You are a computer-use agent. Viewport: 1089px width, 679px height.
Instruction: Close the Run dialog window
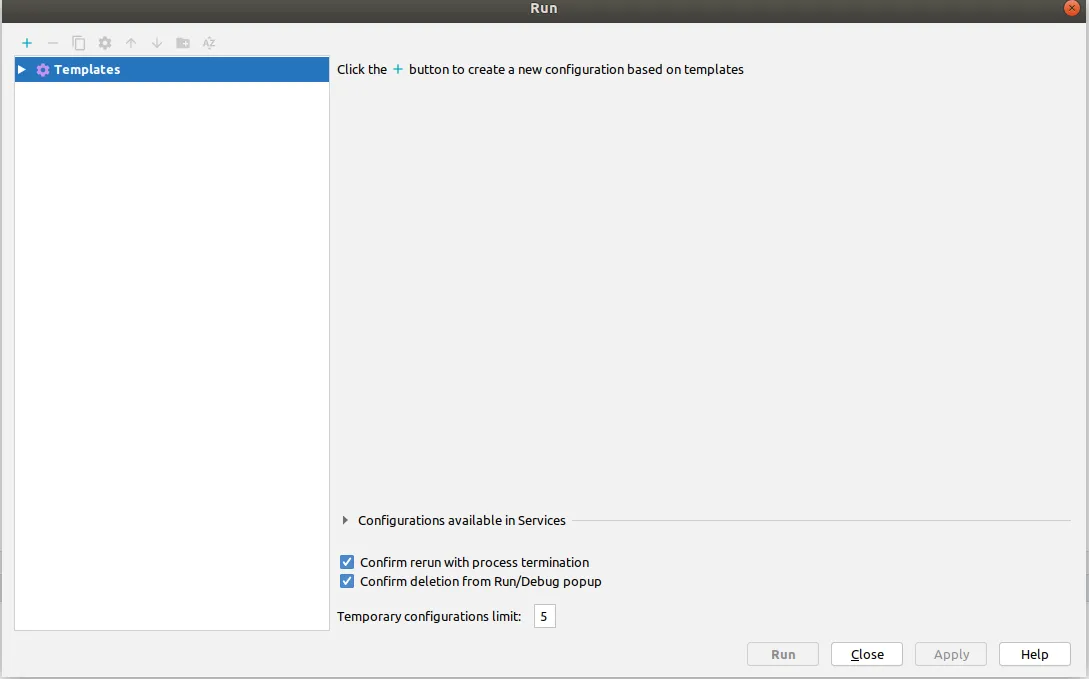point(1072,8)
